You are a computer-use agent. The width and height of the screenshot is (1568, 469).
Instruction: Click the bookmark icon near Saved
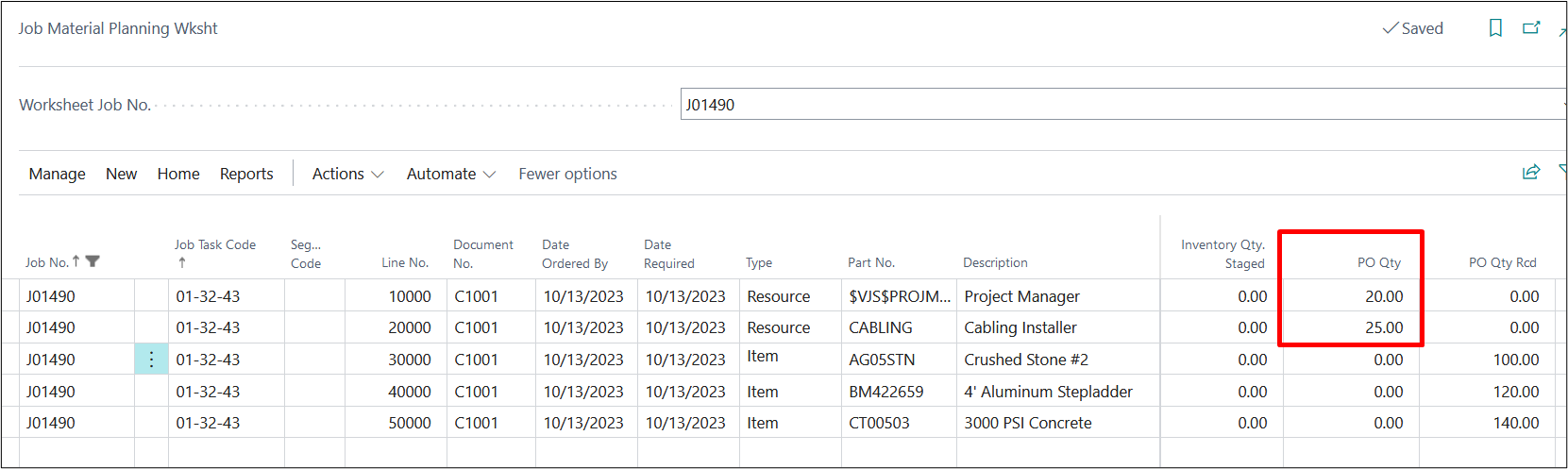1495,28
